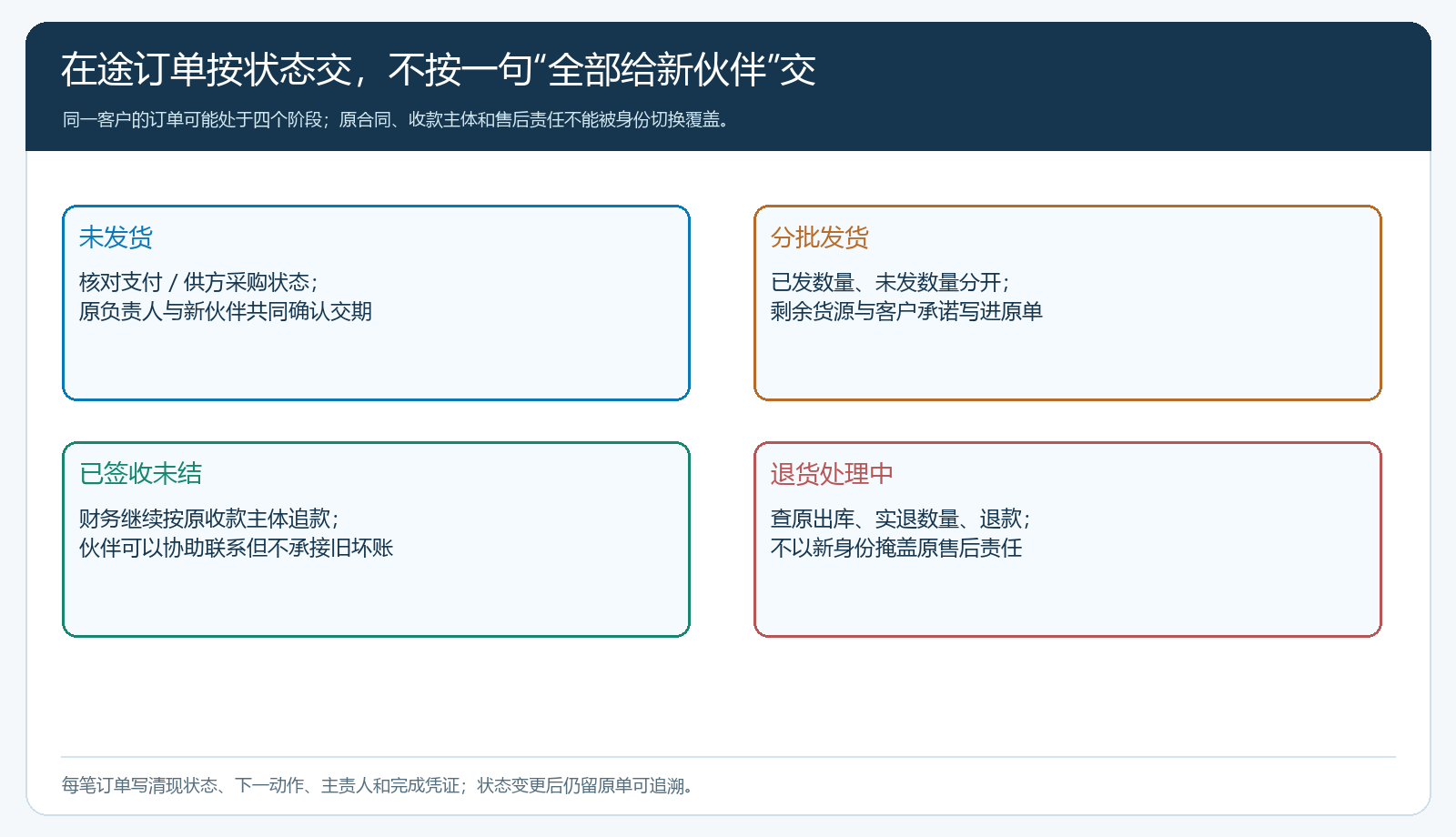Click the "分批发货" card heading
Viewport: 1456px width, 837px height.
point(820,237)
